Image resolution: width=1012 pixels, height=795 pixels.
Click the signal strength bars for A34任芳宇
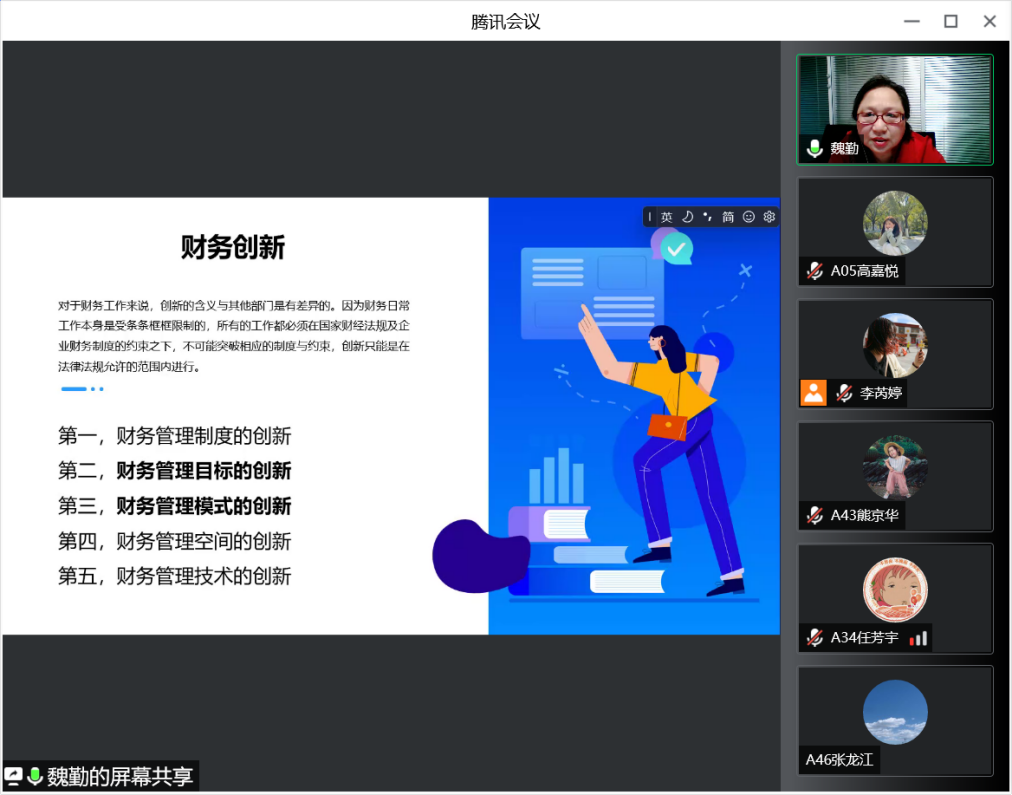(x=918, y=638)
